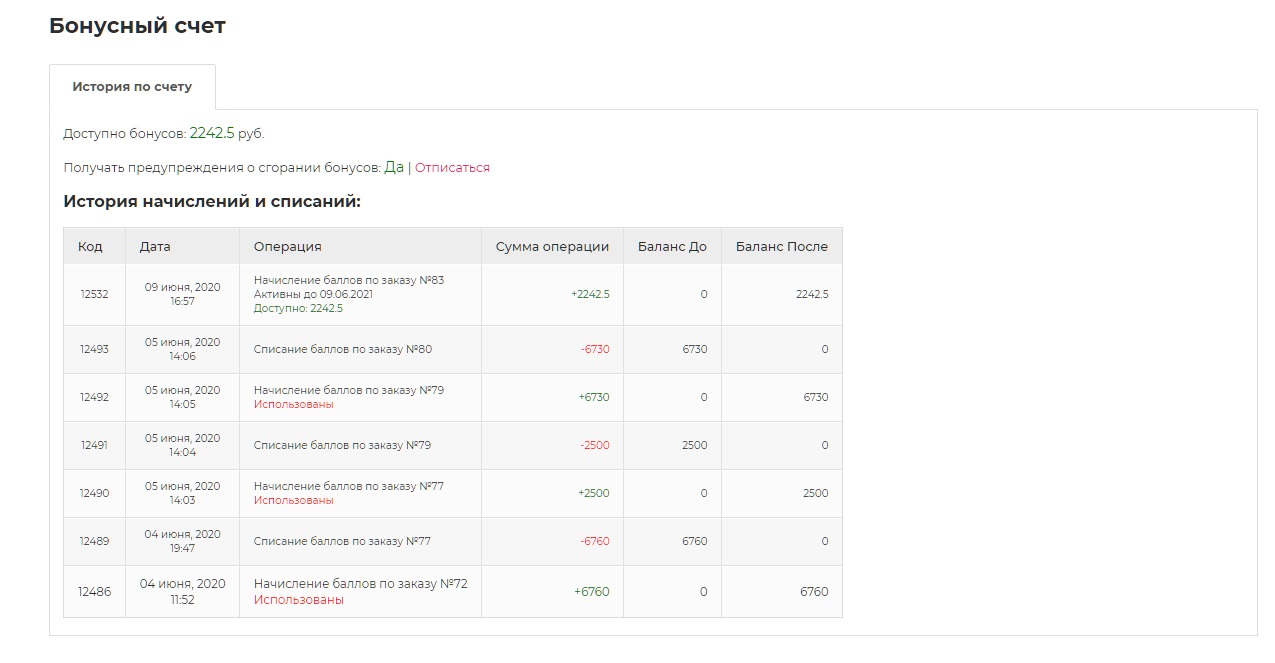Click the +6760 operation amount
This screenshot has height=663, width=1275.
pyautogui.click(x=591, y=591)
